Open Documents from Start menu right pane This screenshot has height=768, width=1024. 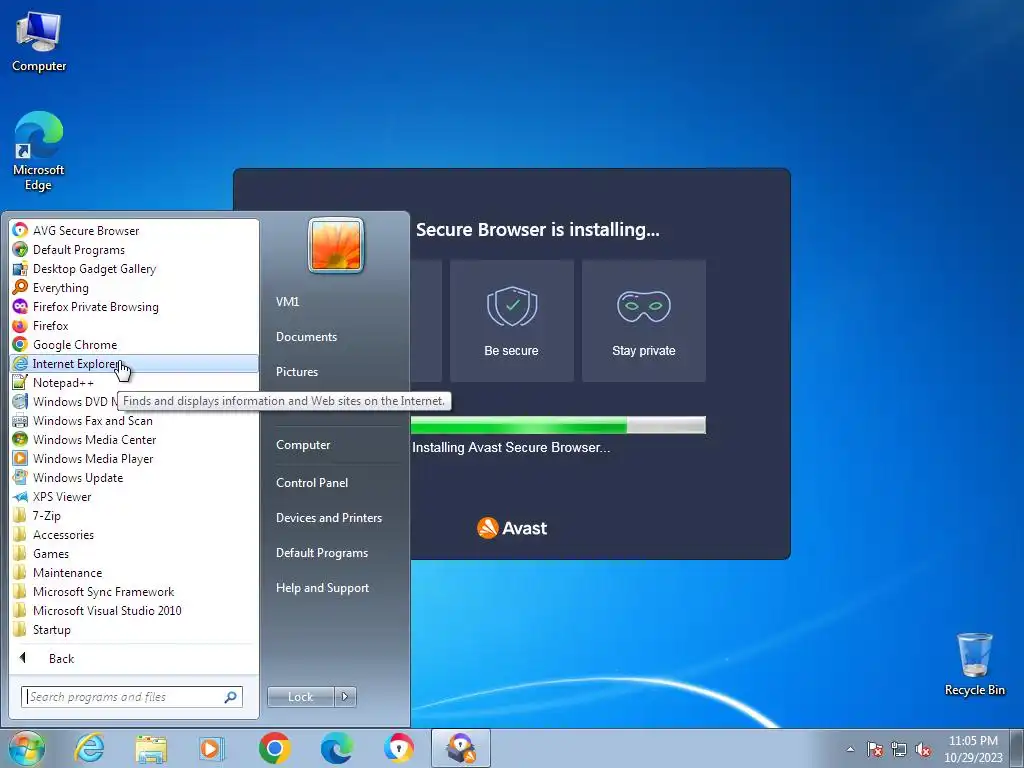coord(306,336)
